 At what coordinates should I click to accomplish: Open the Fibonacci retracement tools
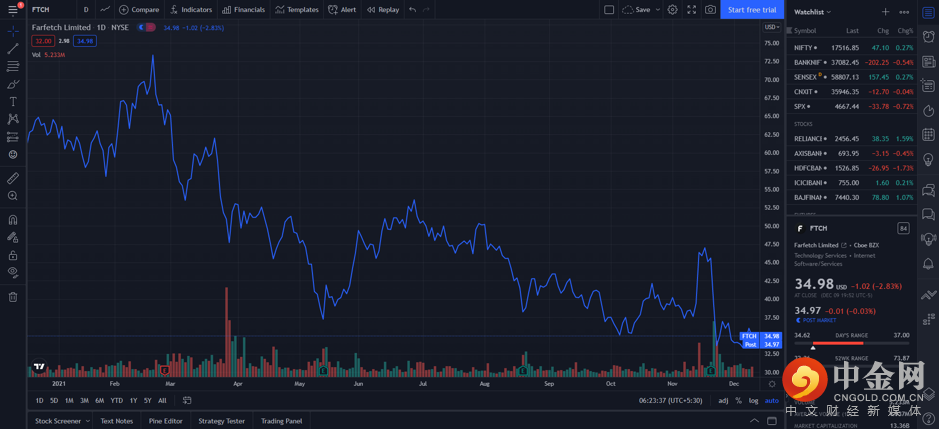click(13, 67)
